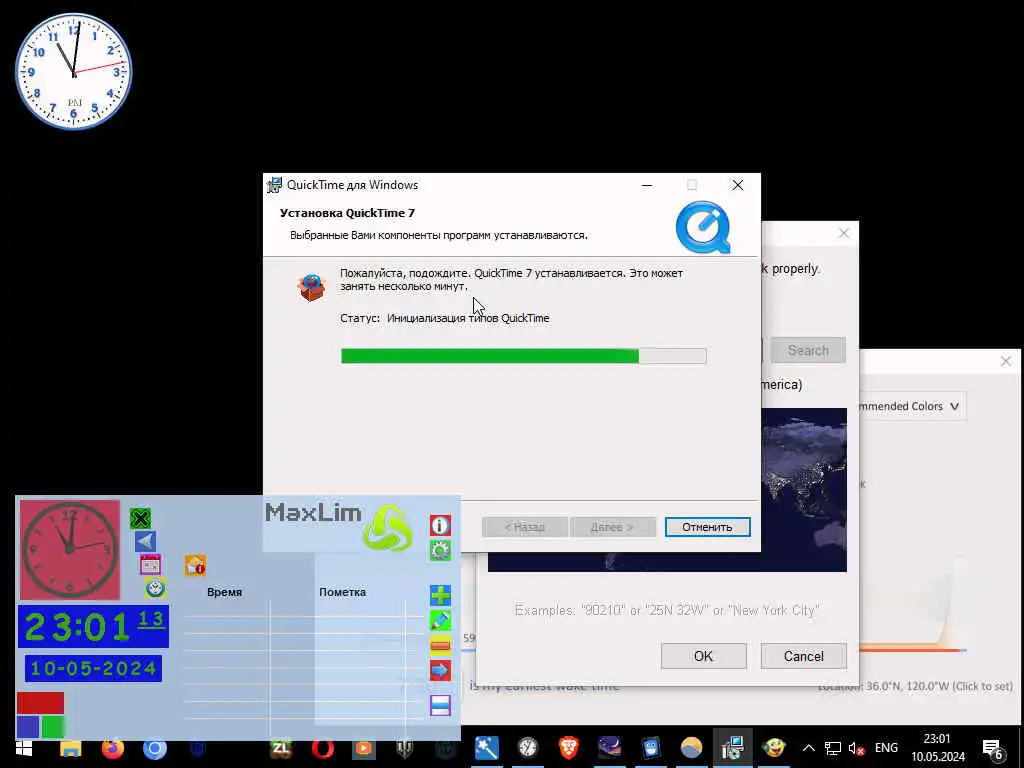This screenshot has width=1024, height=768.
Task: Click the desktop analog clock widget
Action: (74, 71)
